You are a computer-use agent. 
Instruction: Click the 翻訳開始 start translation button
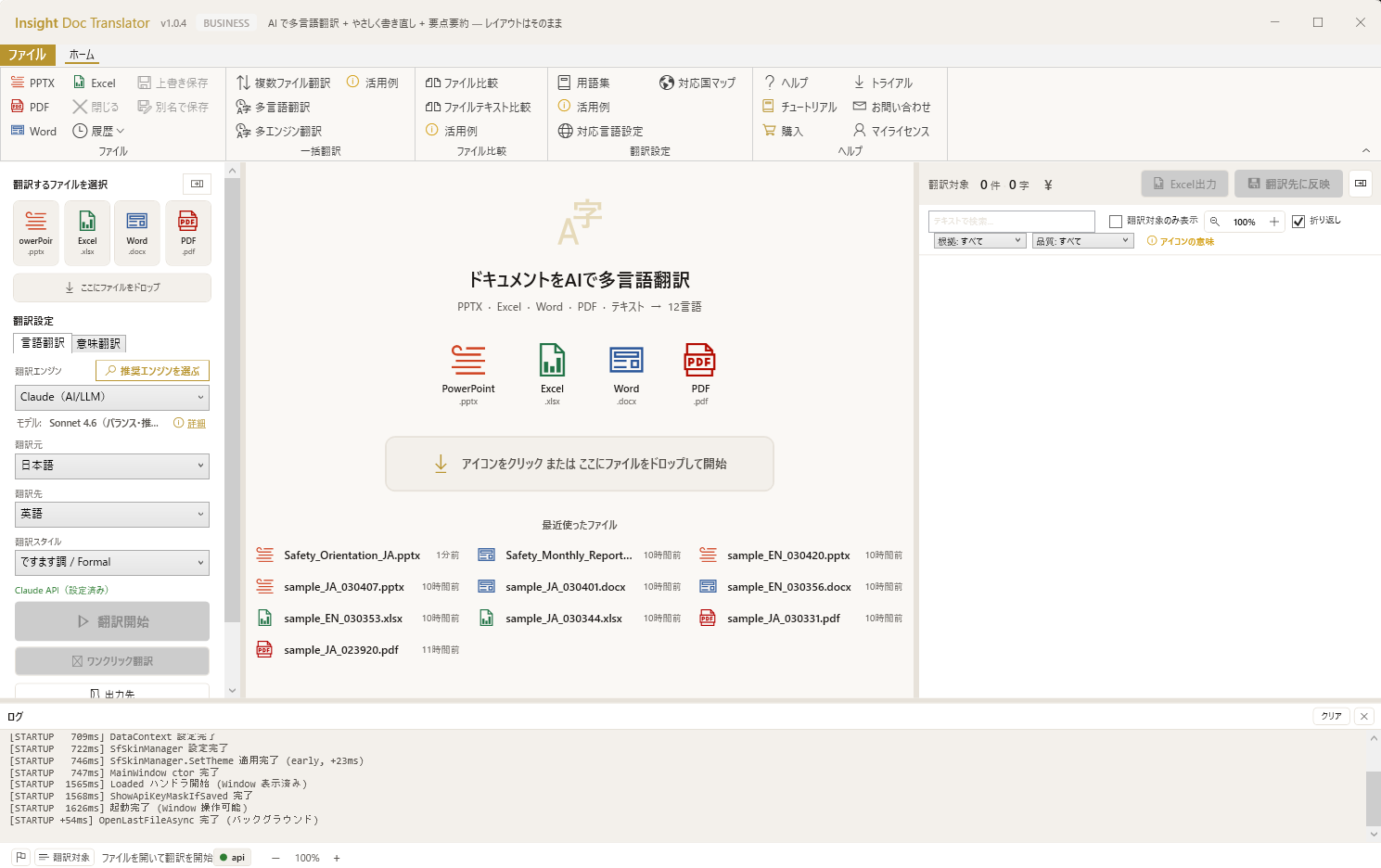(x=112, y=621)
